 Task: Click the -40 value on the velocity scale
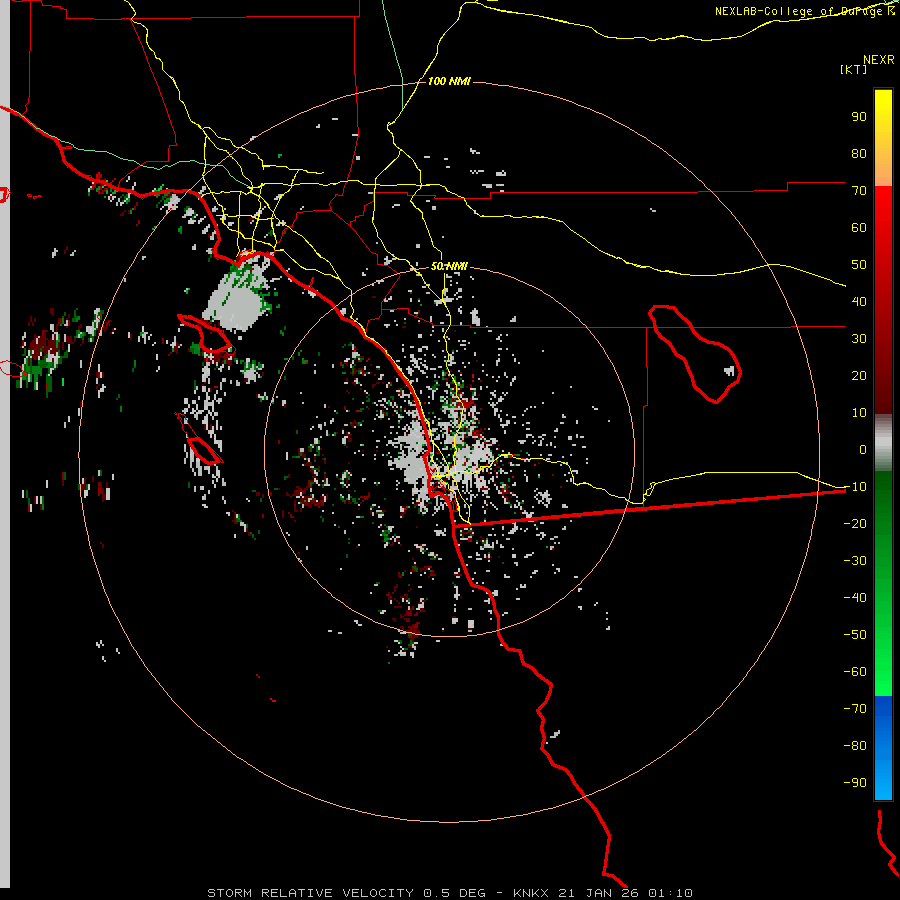(855, 598)
